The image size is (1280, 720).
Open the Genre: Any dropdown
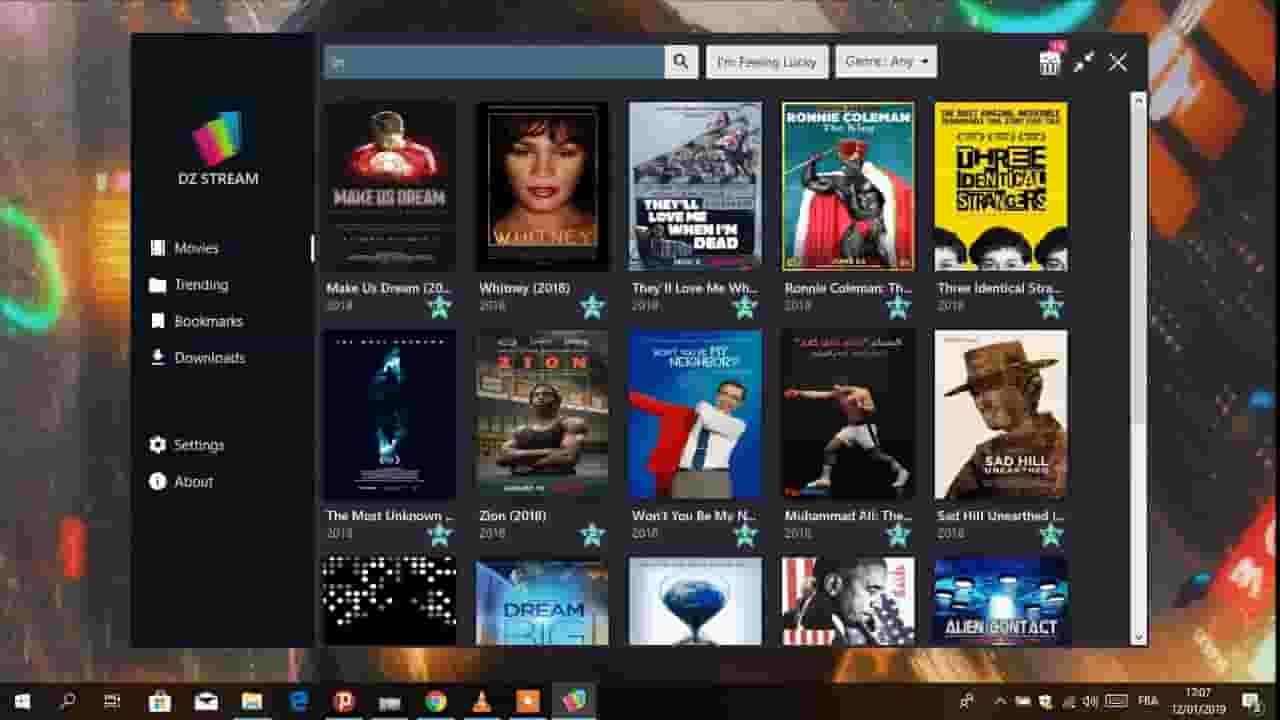coord(886,62)
